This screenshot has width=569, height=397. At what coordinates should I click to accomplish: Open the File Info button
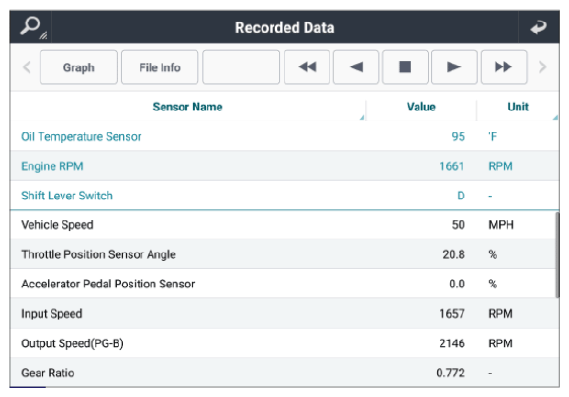click(160, 67)
